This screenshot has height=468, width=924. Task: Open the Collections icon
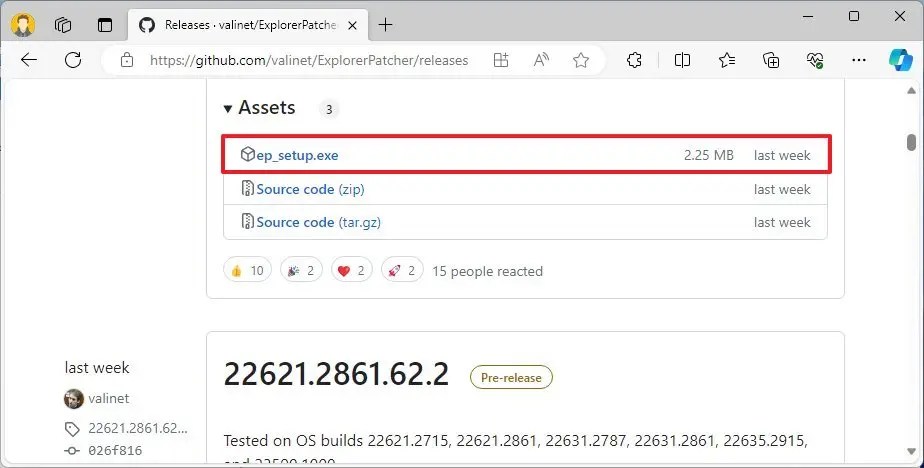point(771,60)
